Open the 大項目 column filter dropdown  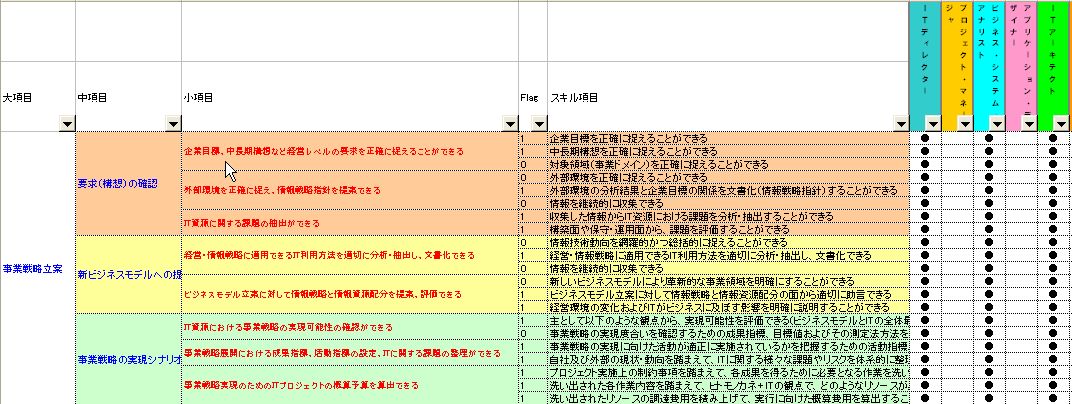pyautogui.click(x=66, y=124)
